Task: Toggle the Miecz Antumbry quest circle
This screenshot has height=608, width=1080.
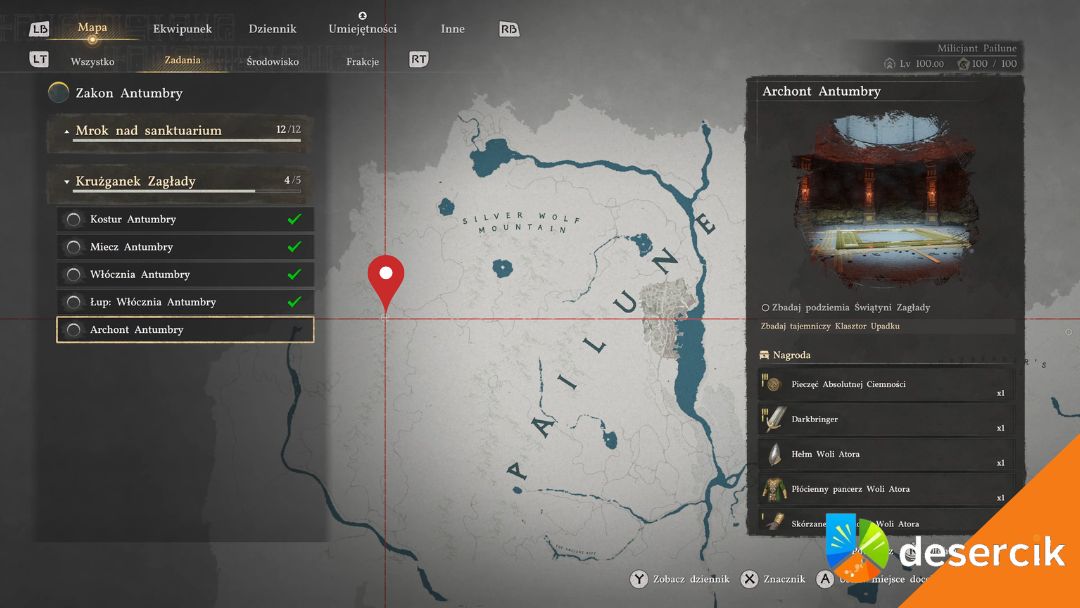Action: [73, 247]
